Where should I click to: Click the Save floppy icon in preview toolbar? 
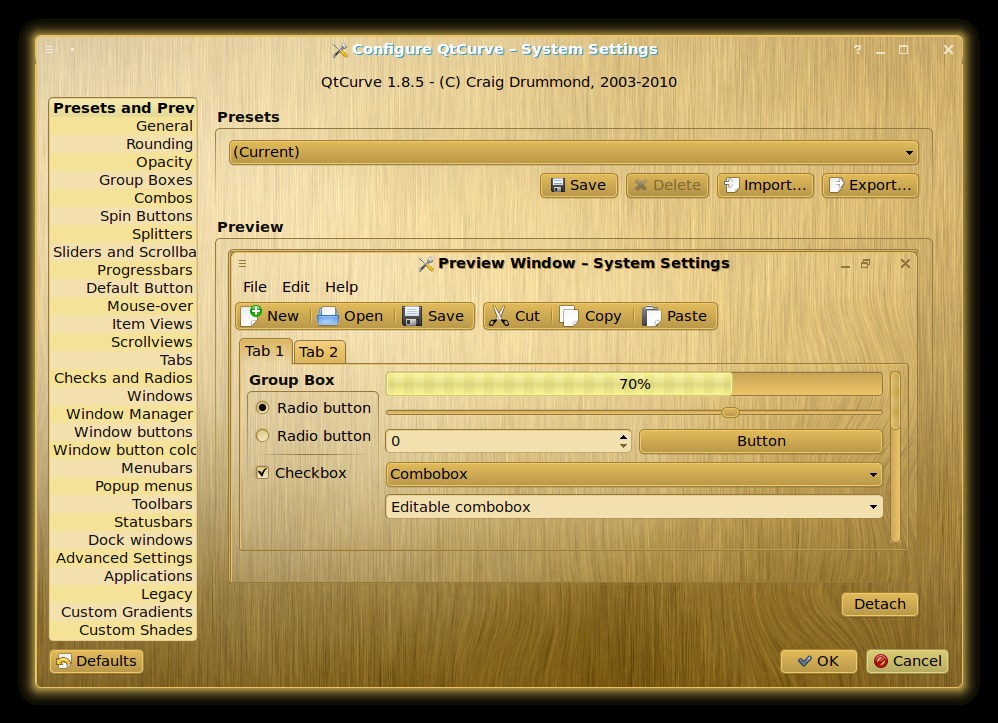[x=412, y=316]
